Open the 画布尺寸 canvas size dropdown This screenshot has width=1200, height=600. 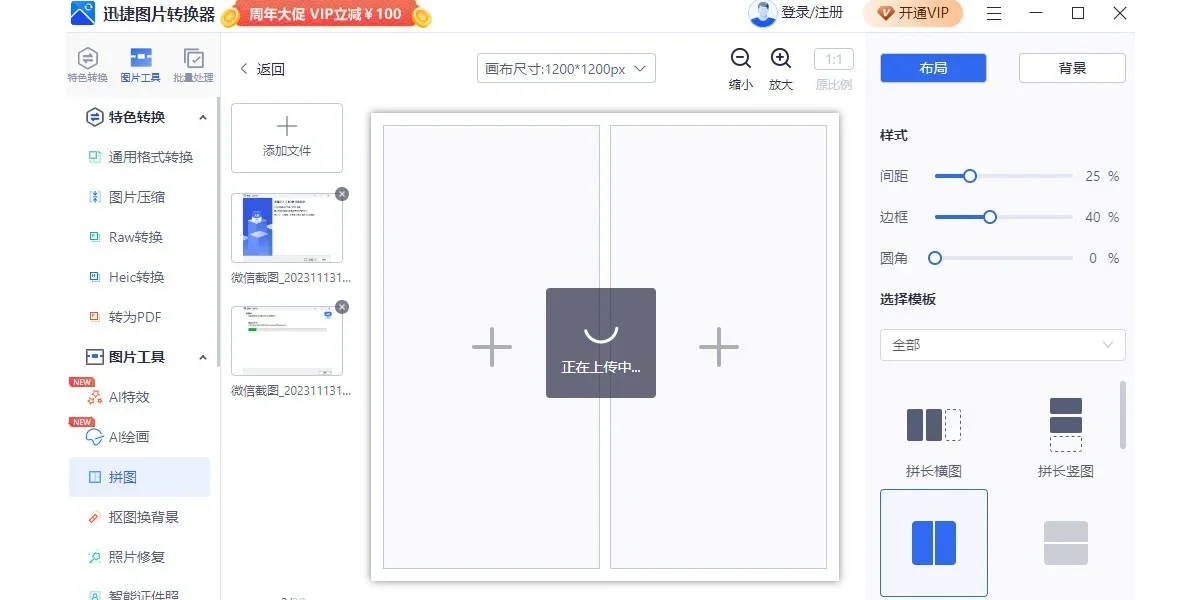(x=566, y=69)
